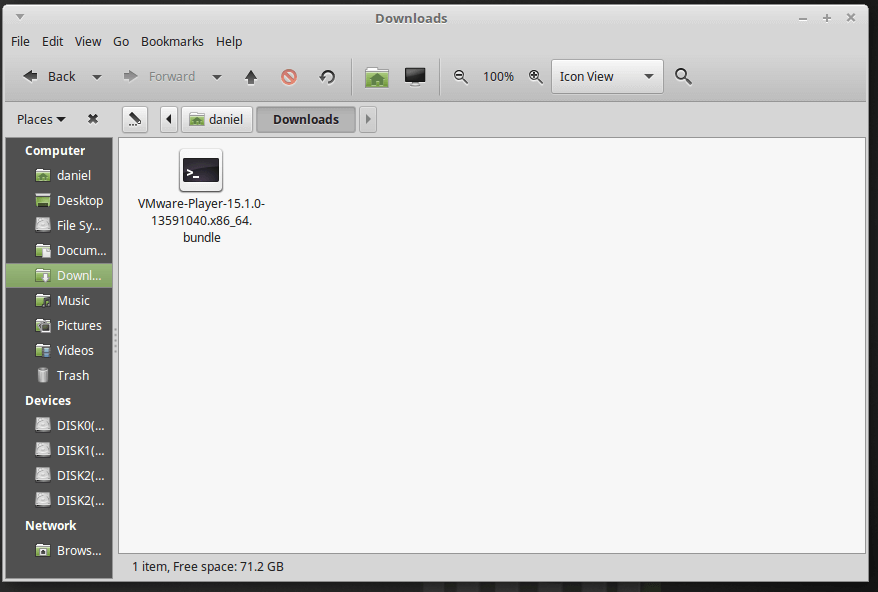Expand the Back history dropdown arrow
878x592 pixels.
pos(97,77)
